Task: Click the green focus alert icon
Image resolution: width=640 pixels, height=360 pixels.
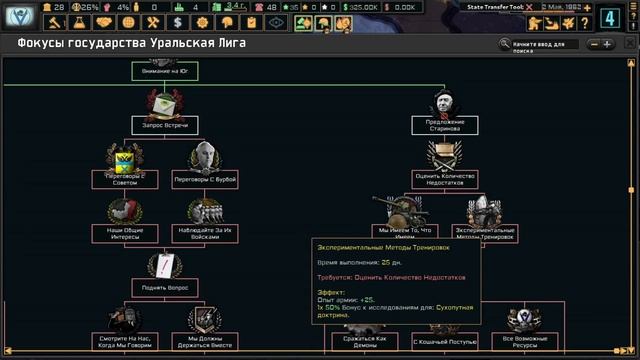Action: coord(303,23)
